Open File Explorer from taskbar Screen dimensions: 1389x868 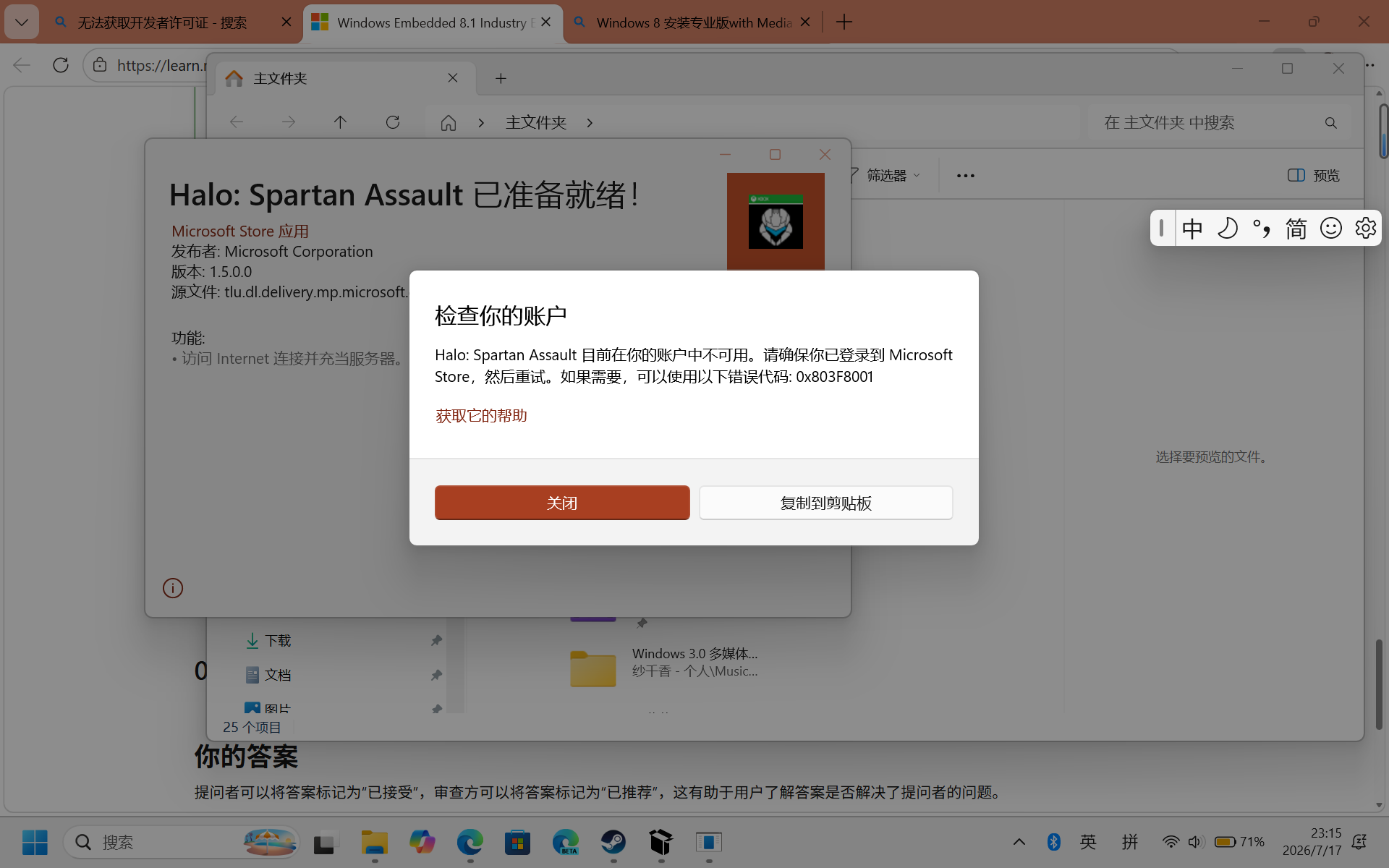coord(375,842)
